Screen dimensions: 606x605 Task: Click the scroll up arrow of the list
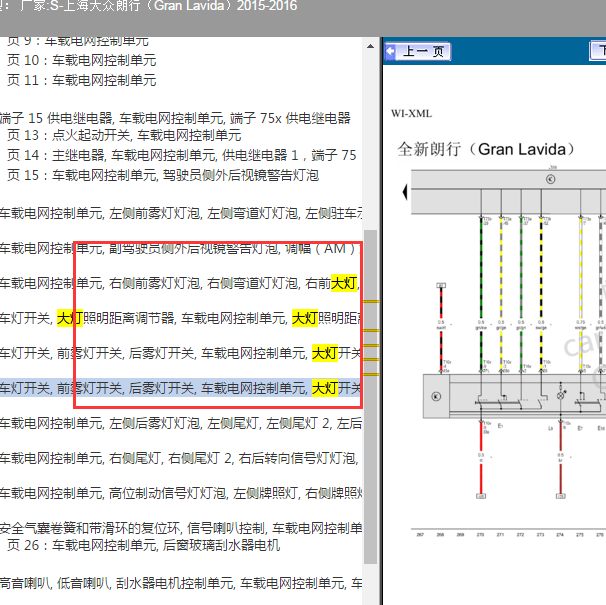[x=370, y=46]
